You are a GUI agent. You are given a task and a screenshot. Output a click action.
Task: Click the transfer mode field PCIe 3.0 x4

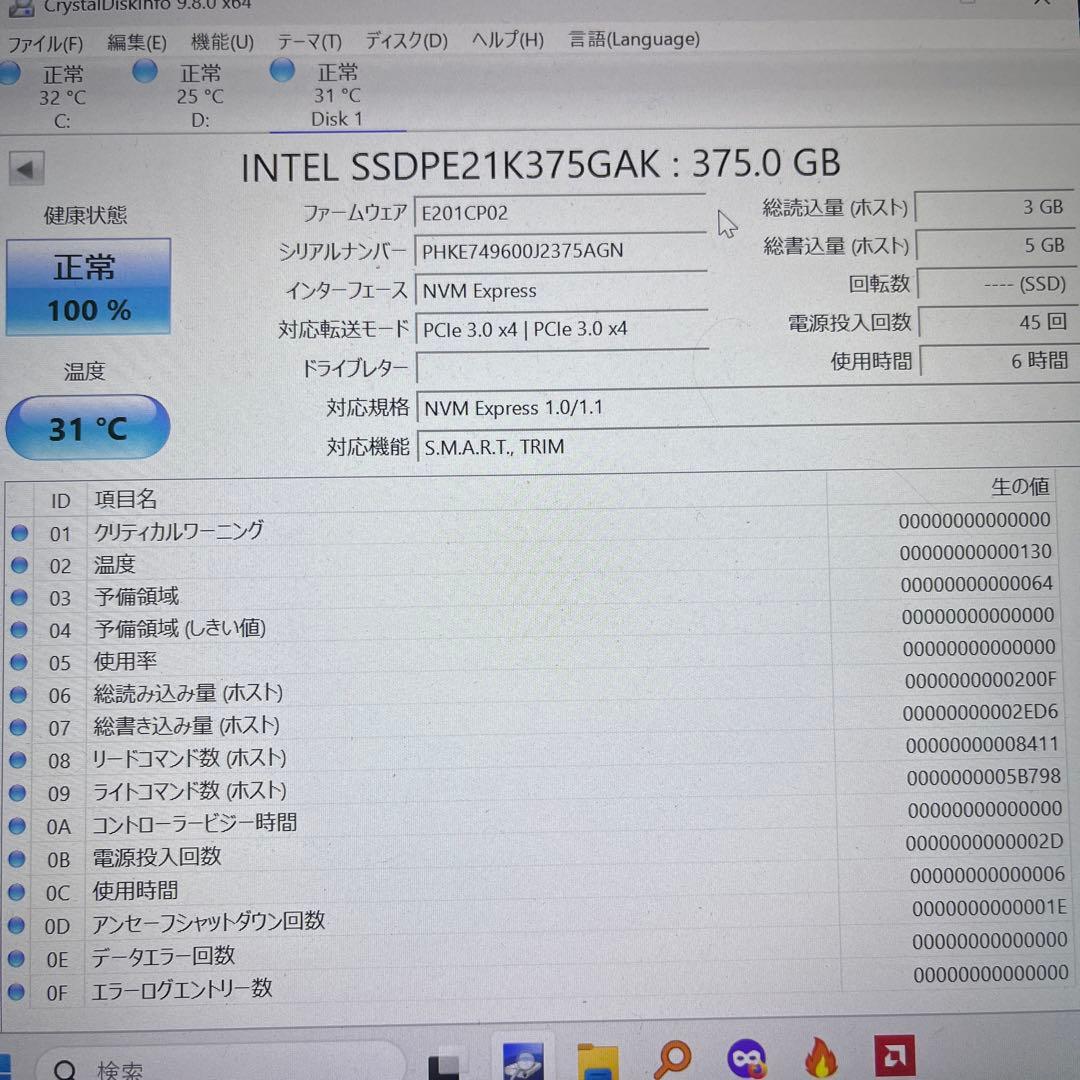coord(562,329)
